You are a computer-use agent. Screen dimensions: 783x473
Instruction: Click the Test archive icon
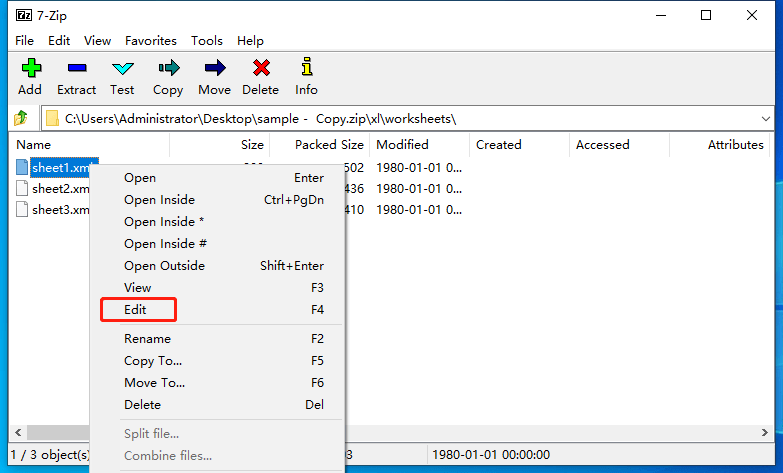122,68
